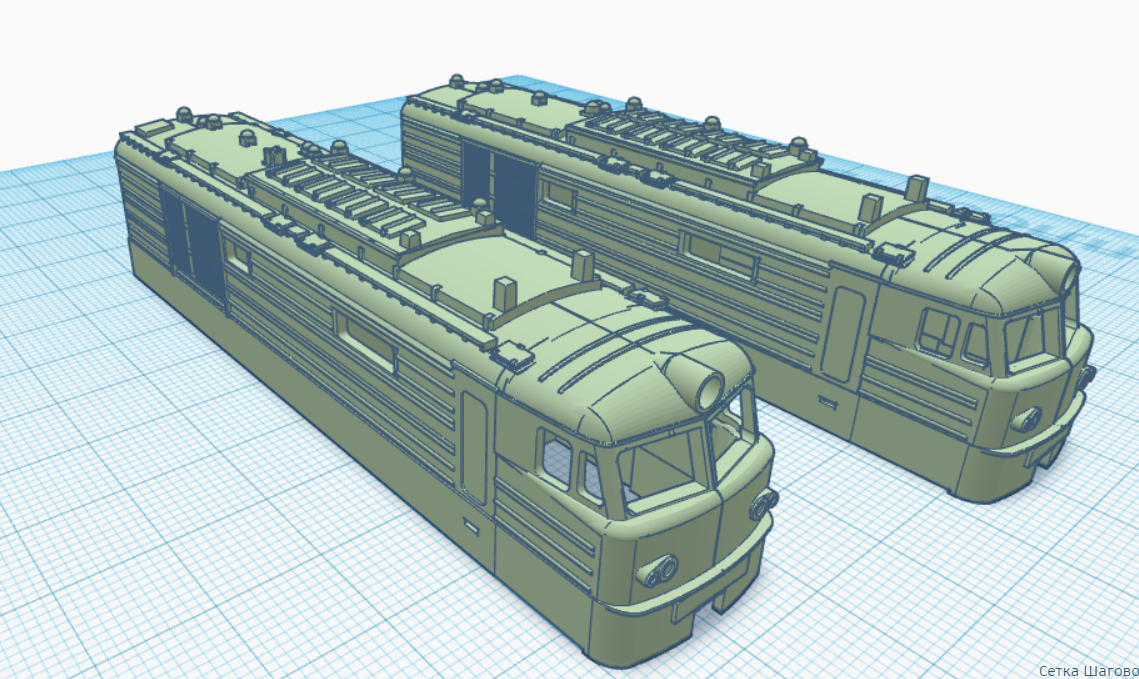This screenshot has width=1139, height=679.
Task: Open the 'Сетка' grid settings label
Action: click(1060, 671)
